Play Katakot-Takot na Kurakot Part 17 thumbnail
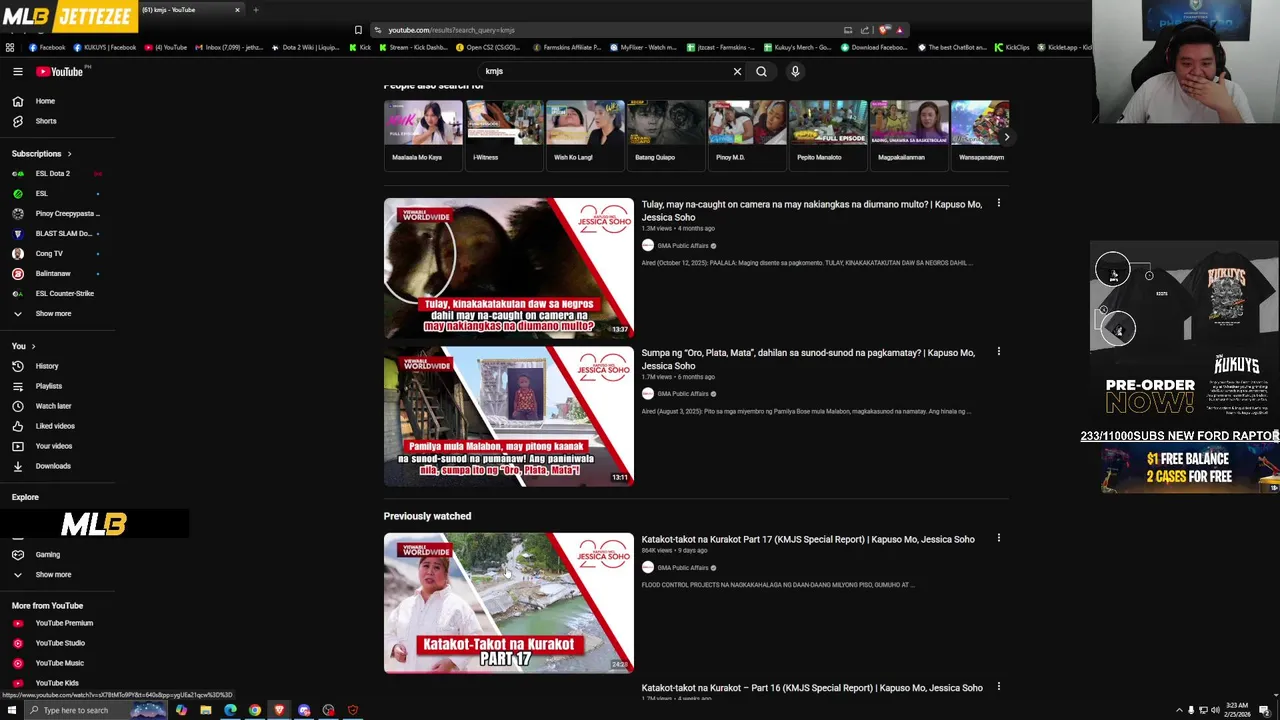The width and height of the screenshot is (1280, 720). [x=508, y=603]
